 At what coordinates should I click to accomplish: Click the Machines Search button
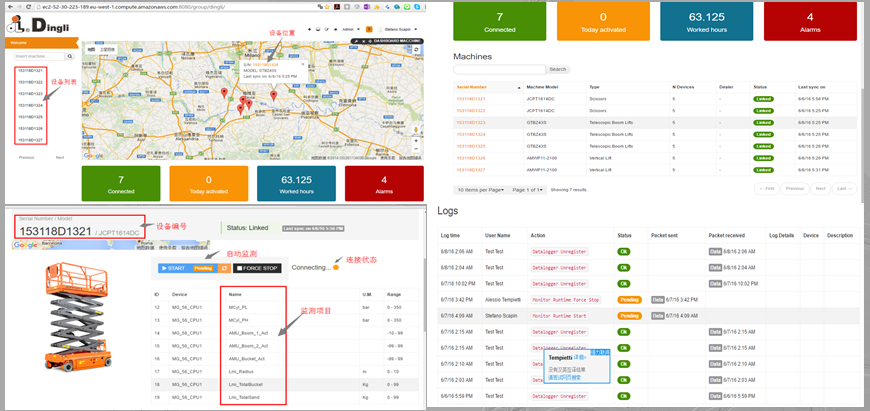point(557,69)
